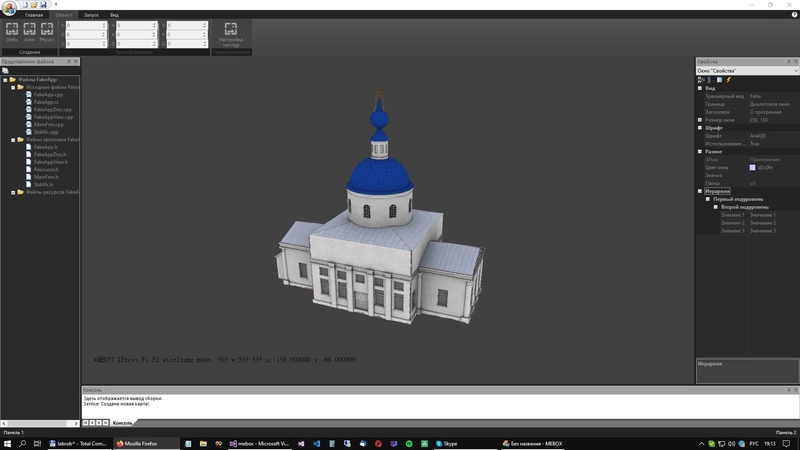Select StdAfx.cpp in file tree
The image size is (800, 450).
(46, 132)
